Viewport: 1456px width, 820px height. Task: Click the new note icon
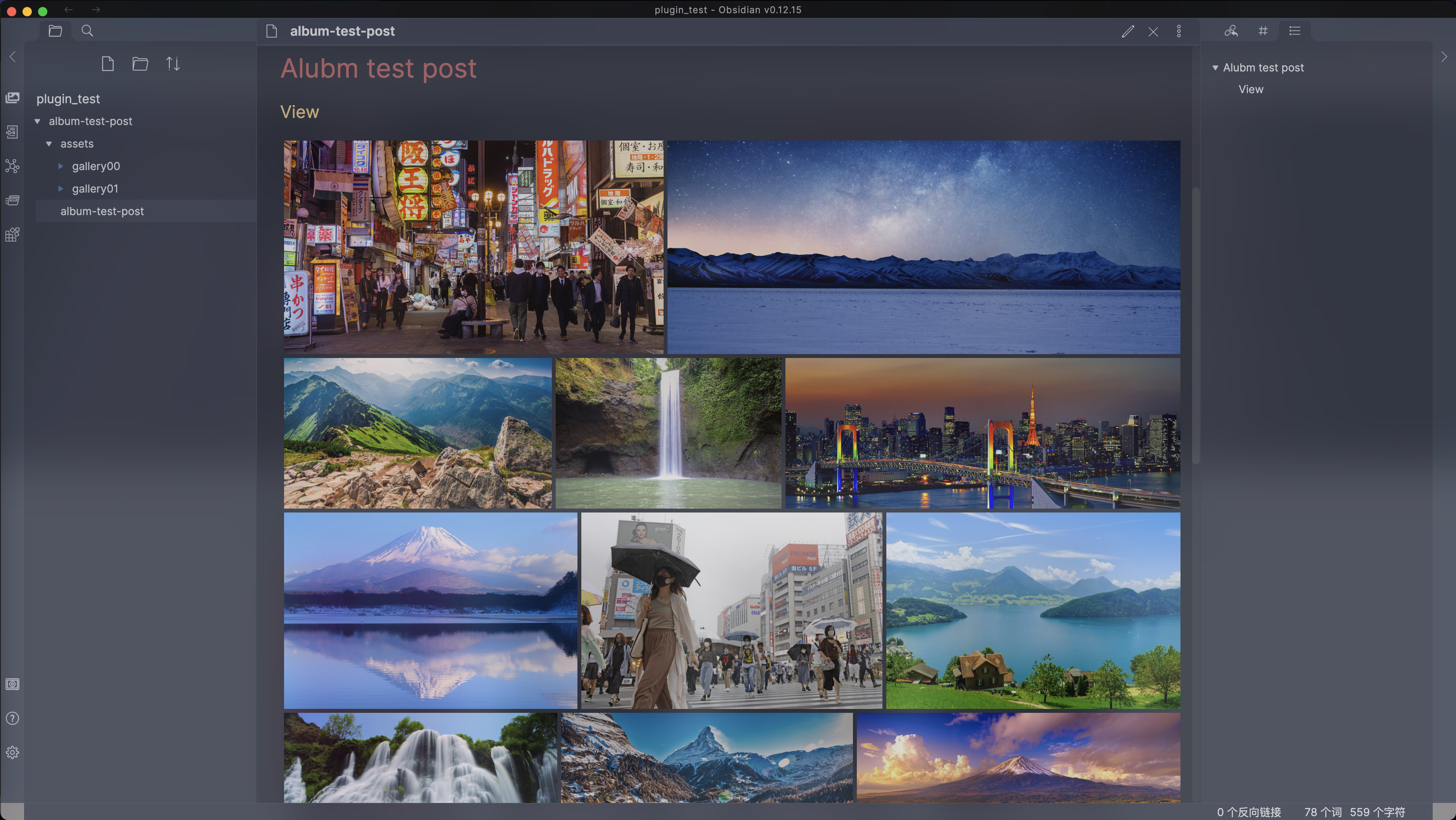[107, 64]
